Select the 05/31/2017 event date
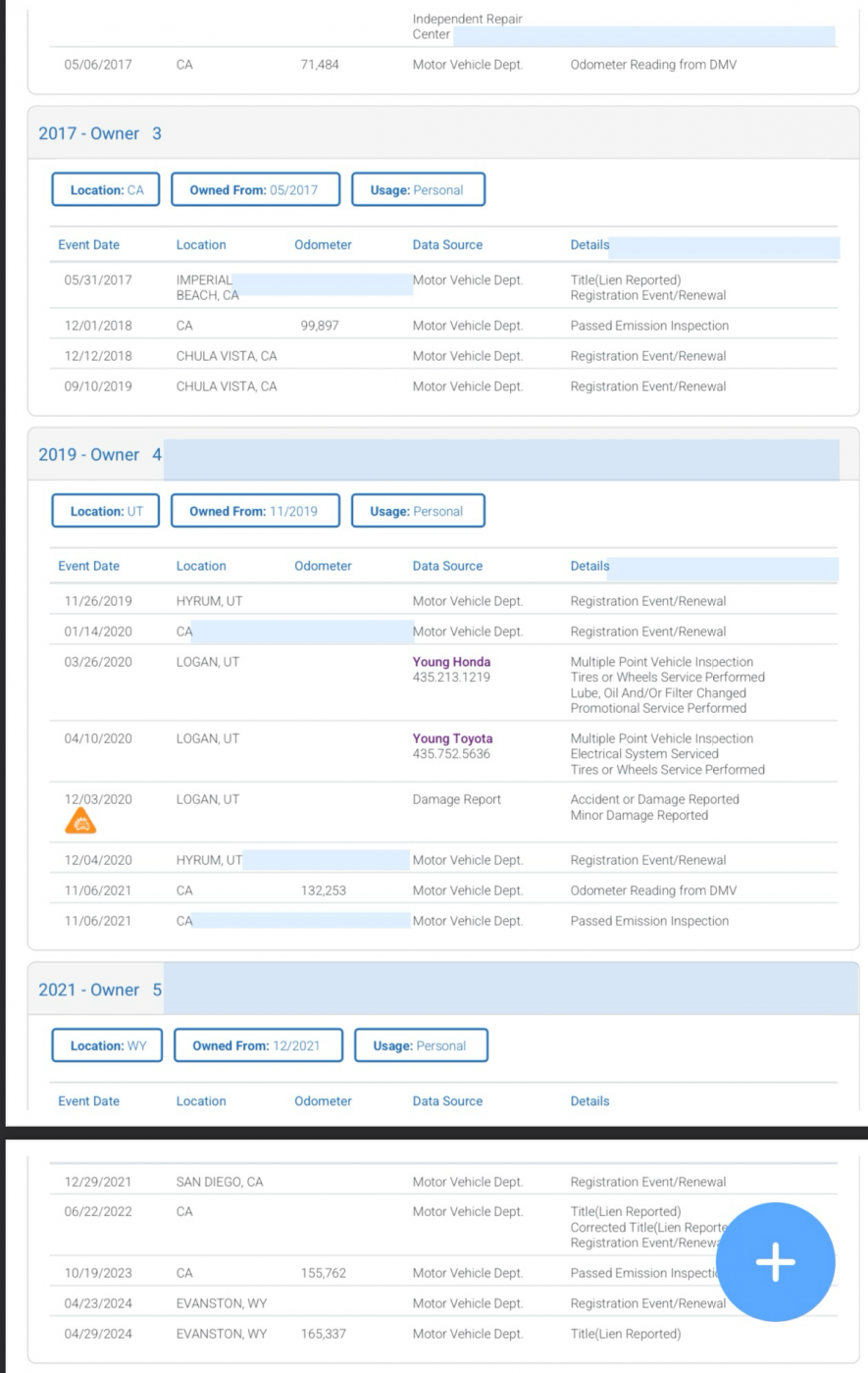This screenshot has width=868, height=1373. pyautogui.click(x=98, y=280)
